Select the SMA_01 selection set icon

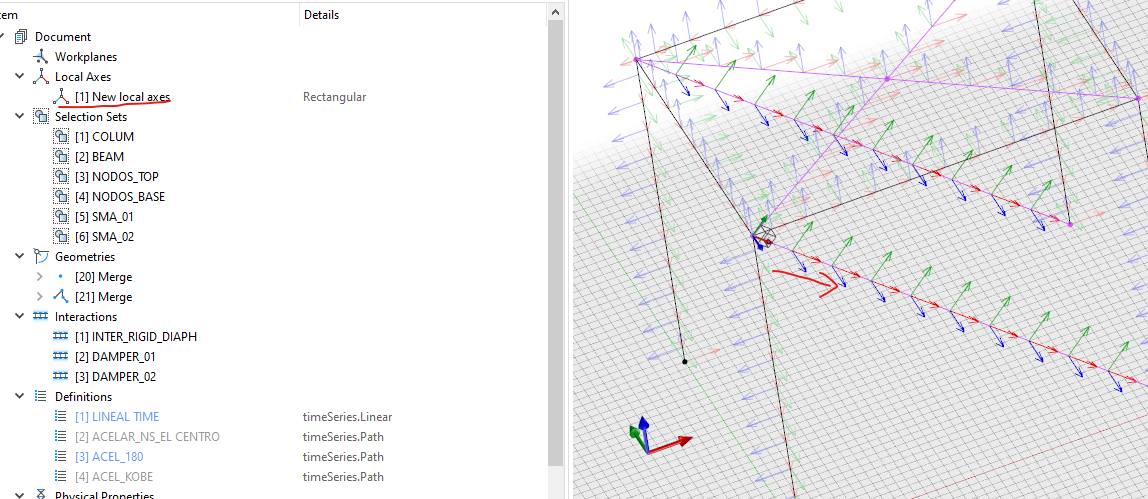[x=61, y=217]
